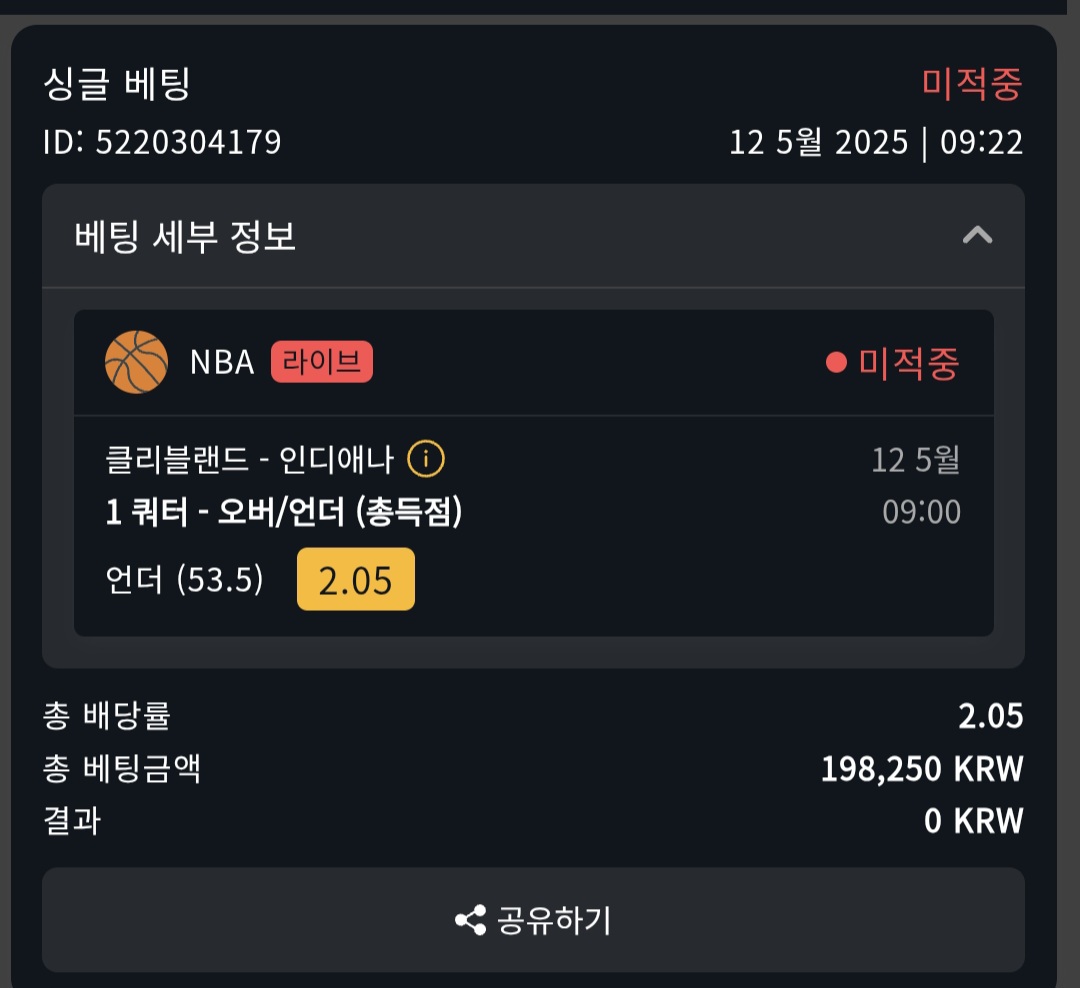Click the 12 5월 2025 | 09:22 timestamp
This screenshot has width=1080, height=988.
[875, 142]
